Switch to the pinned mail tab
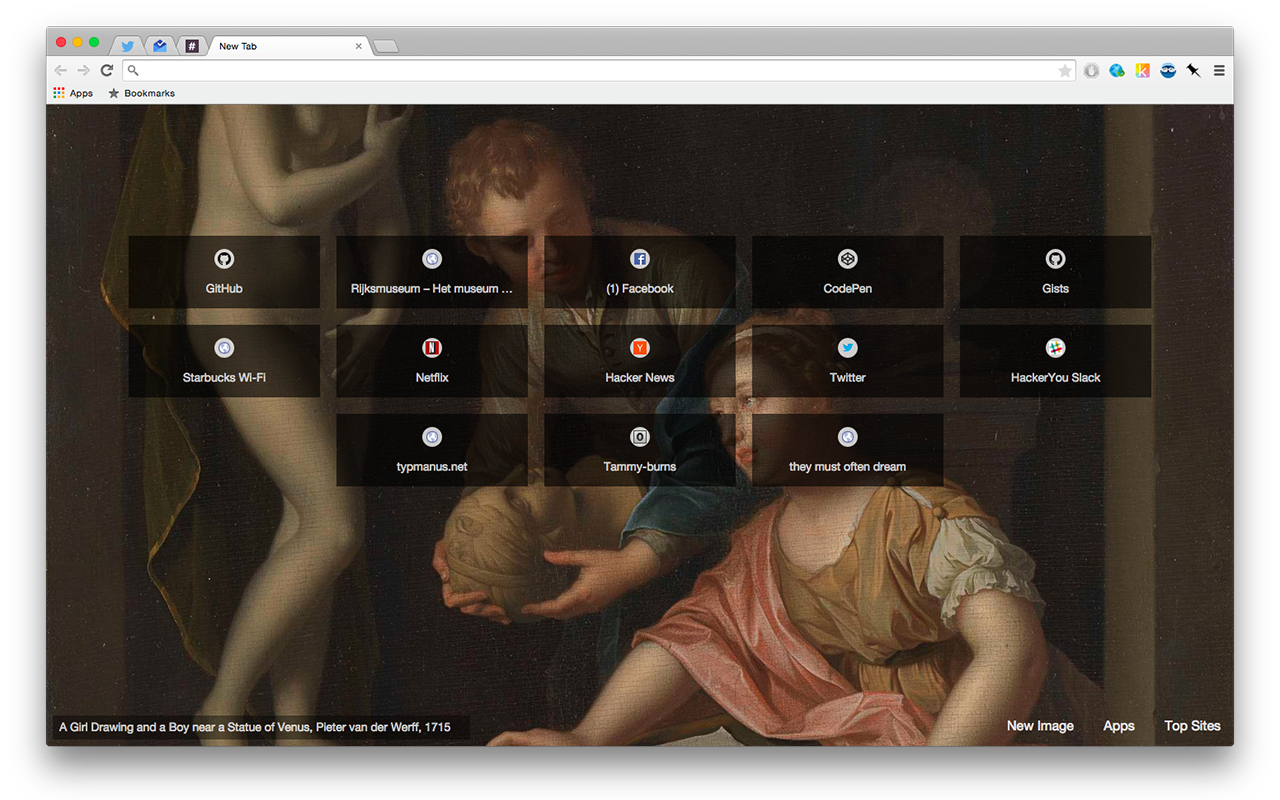 click(159, 46)
